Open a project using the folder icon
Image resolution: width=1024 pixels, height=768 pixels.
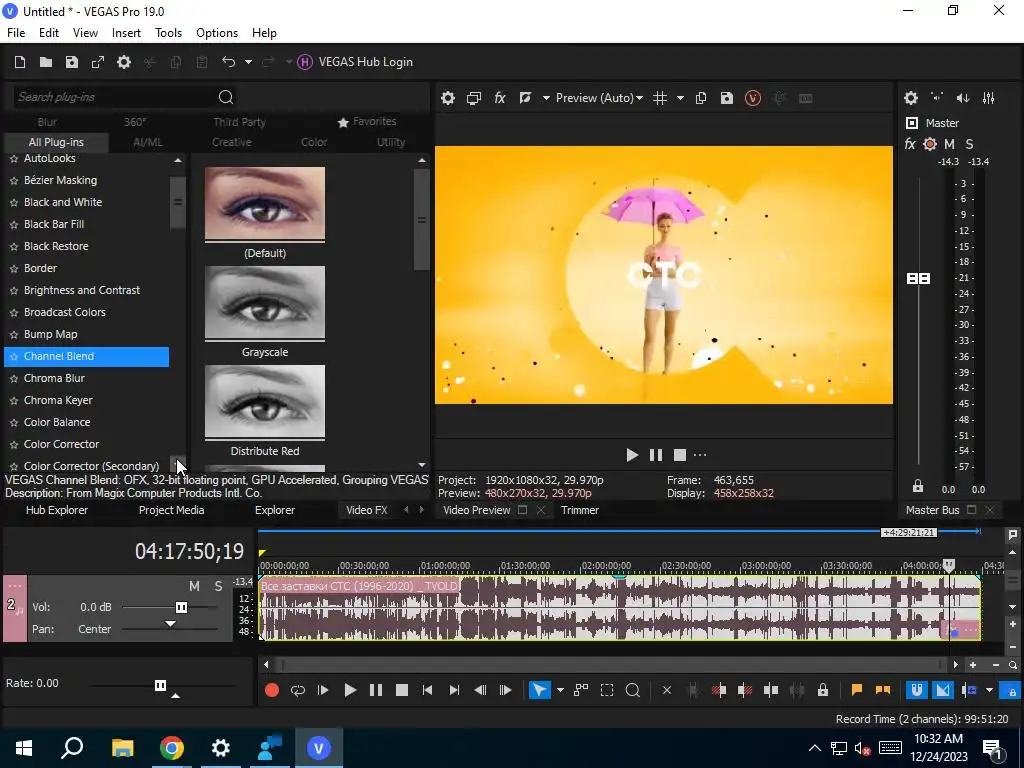tap(46, 62)
